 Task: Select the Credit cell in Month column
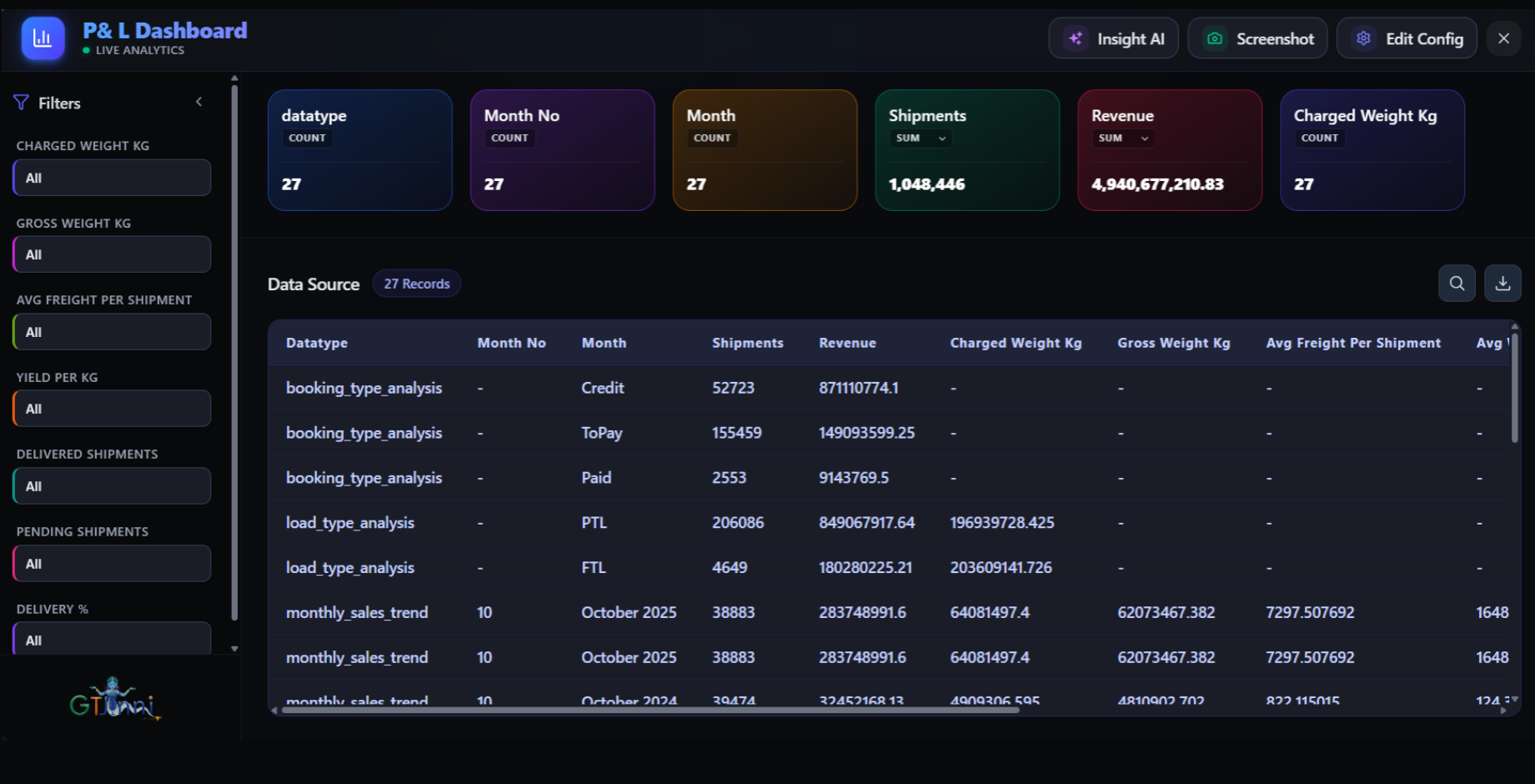click(602, 388)
